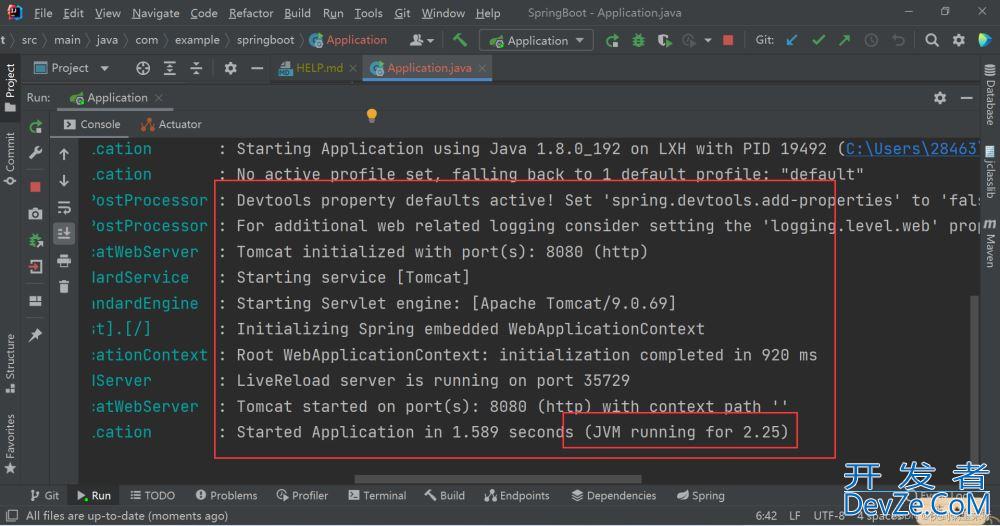The height and width of the screenshot is (526, 1000).
Task: Close the Application run tab
Action: pos(158,98)
